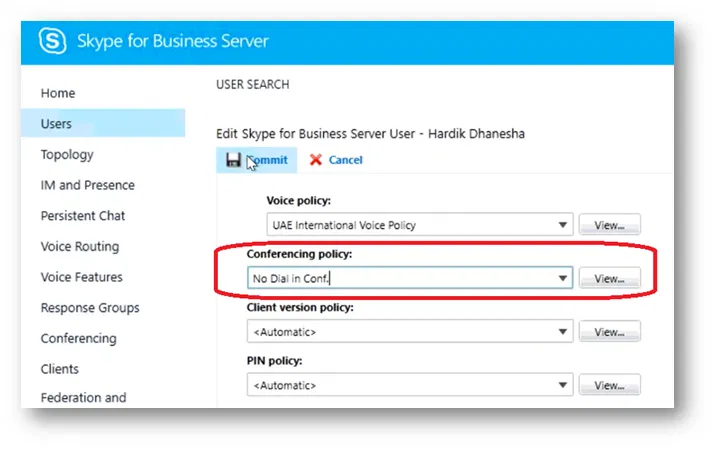
Task: Navigate to Persistent Chat
Action: click(x=83, y=216)
